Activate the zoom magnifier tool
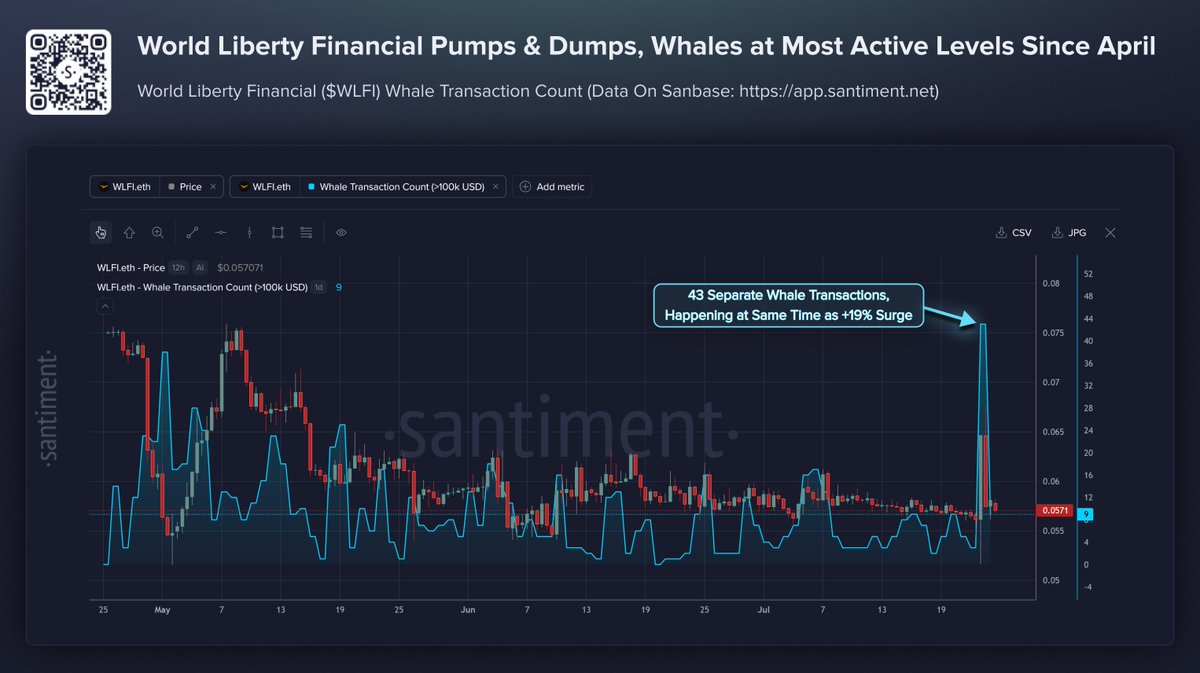Screen dimensions: 1200x673 [158, 232]
